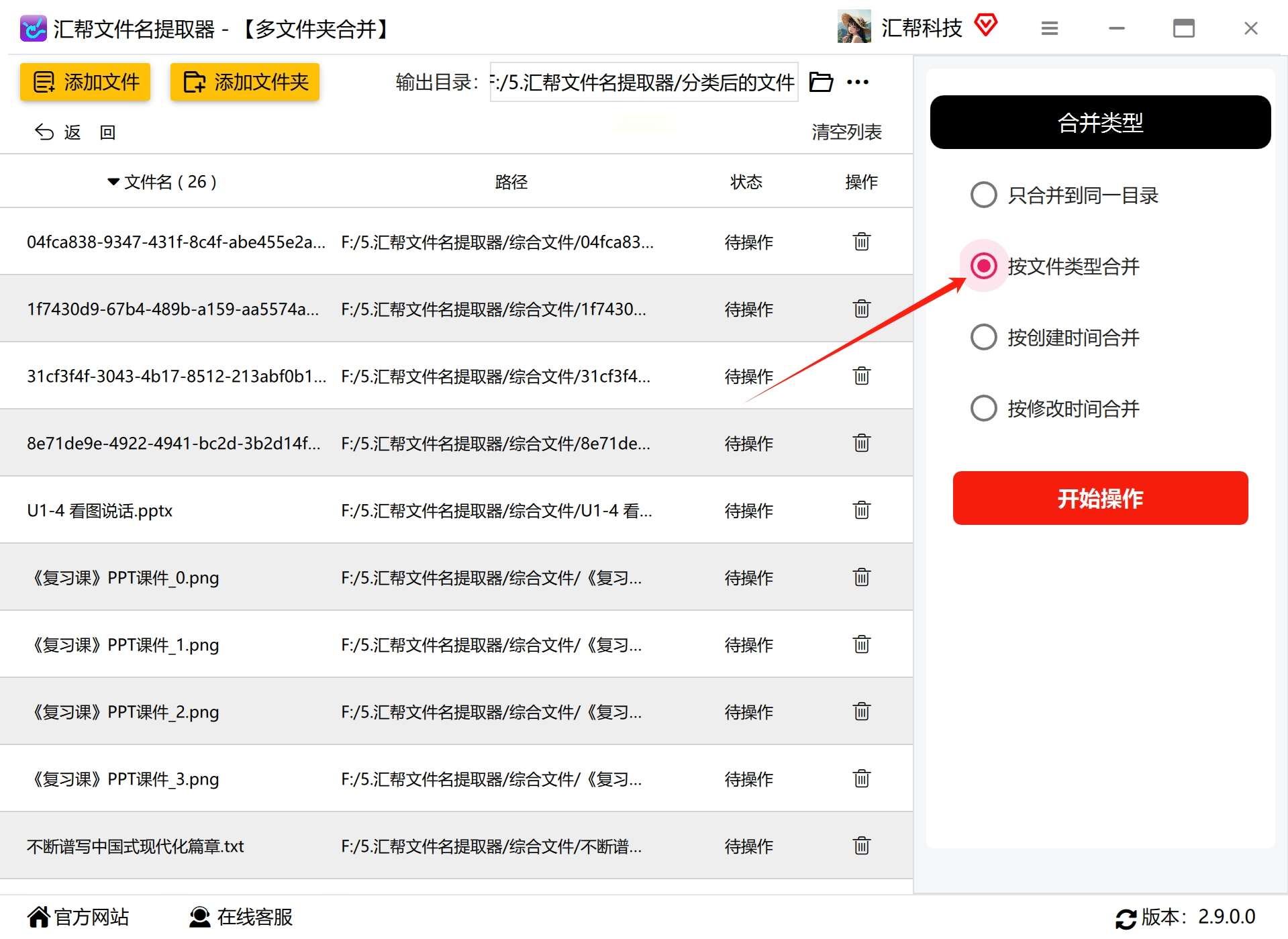Select file name U1-4 看图说话.pptx

[x=99, y=511]
